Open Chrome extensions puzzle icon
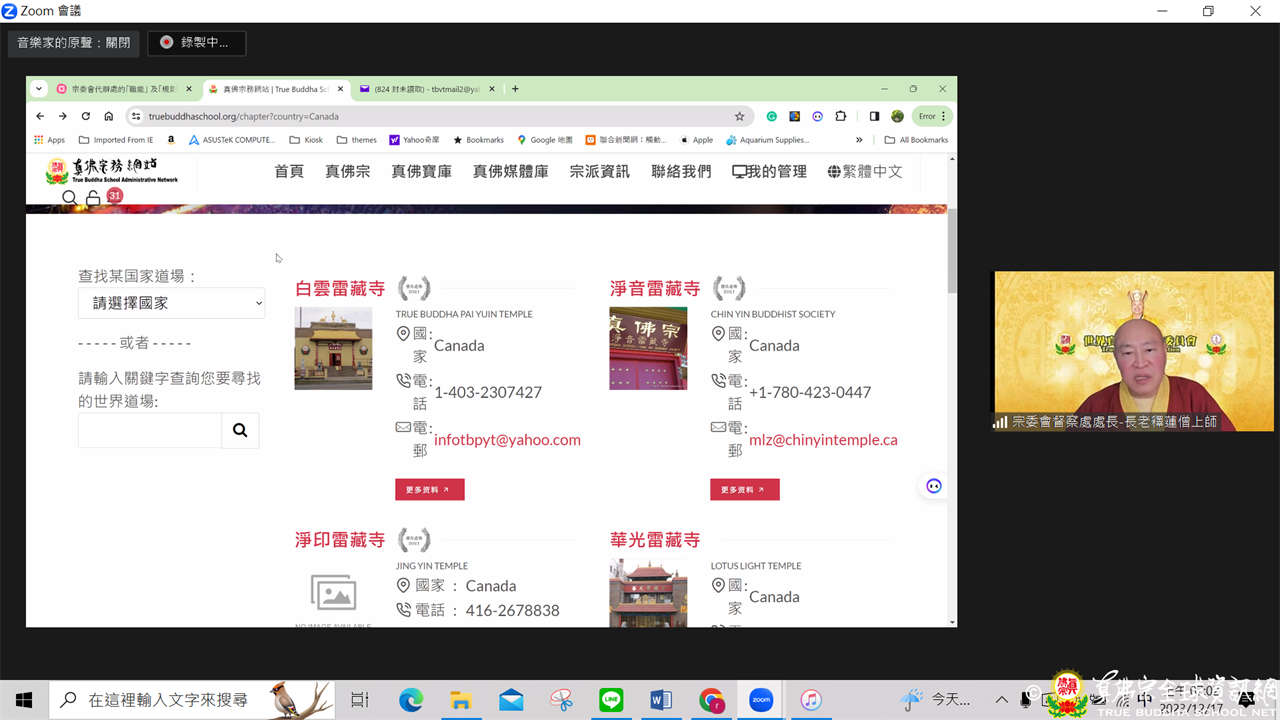This screenshot has height=720, width=1280. pos(840,116)
